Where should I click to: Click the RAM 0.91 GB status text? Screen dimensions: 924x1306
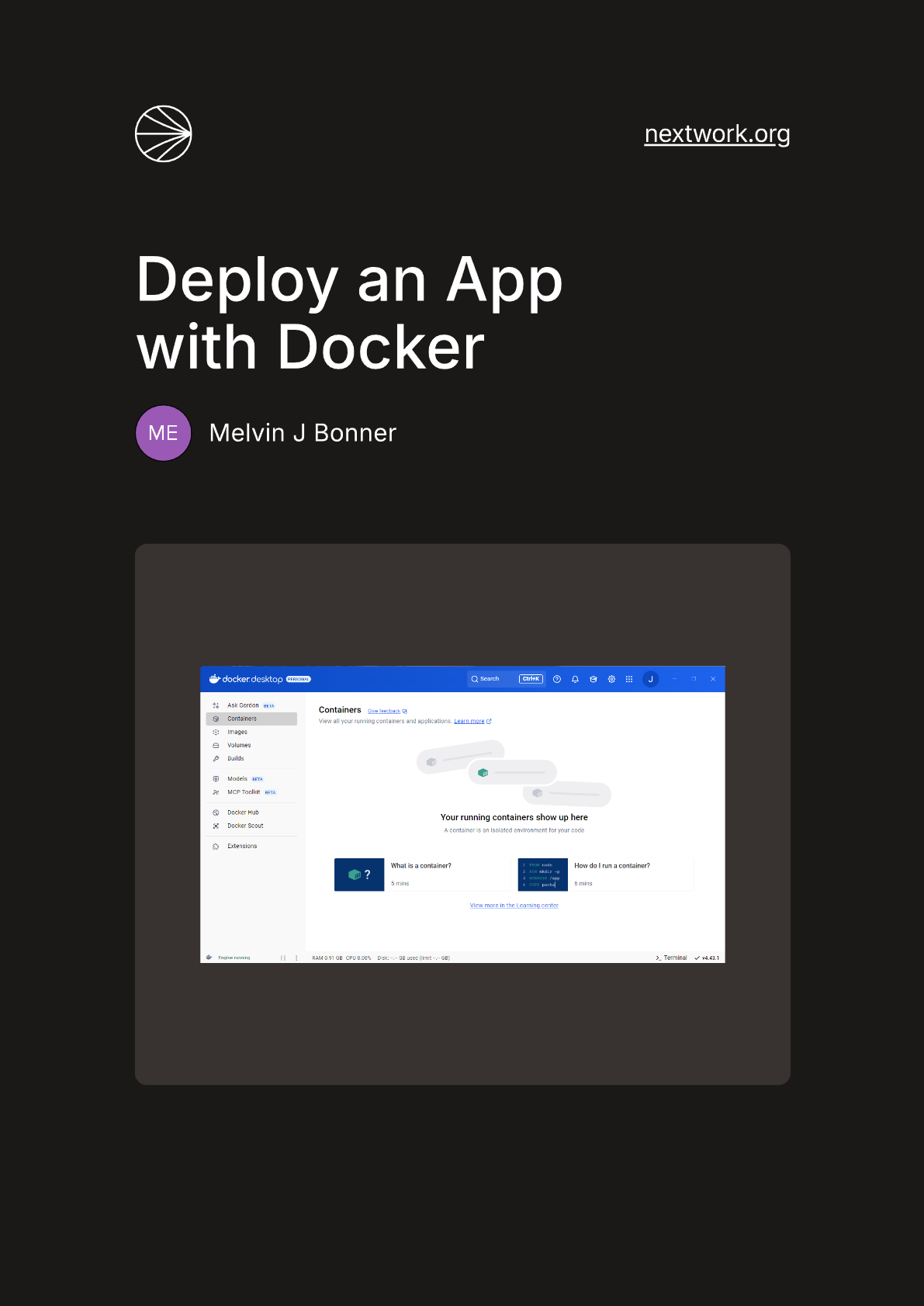pyautogui.click(x=327, y=958)
